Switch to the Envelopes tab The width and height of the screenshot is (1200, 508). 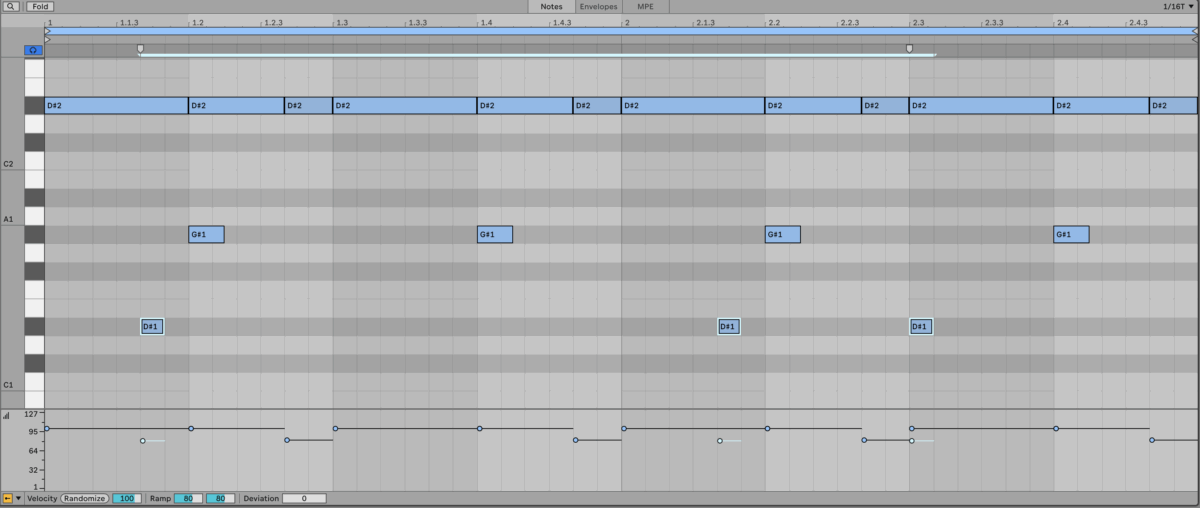(x=598, y=6)
